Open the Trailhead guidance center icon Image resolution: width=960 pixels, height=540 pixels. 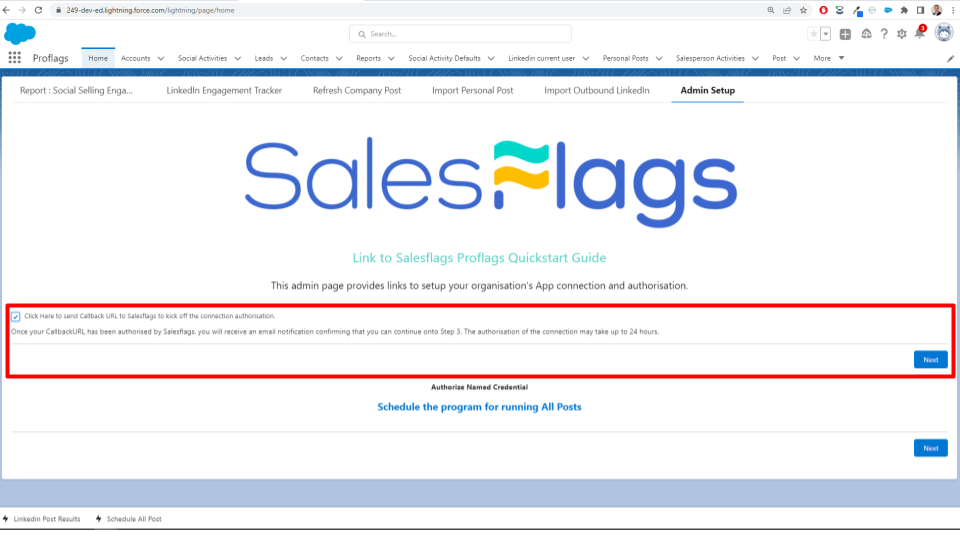(x=866, y=34)
